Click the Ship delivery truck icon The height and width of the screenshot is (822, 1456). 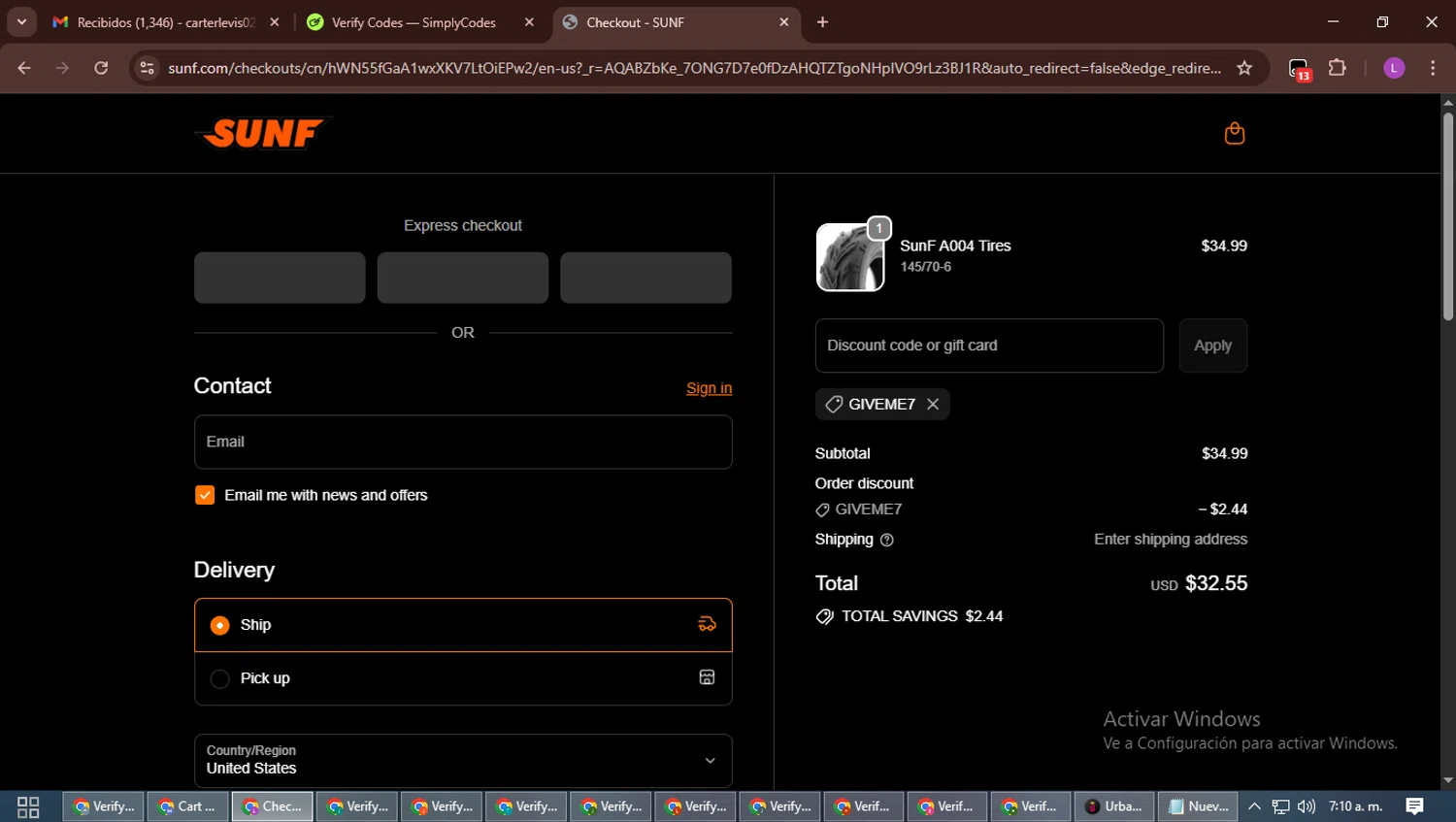click(707, 624)
